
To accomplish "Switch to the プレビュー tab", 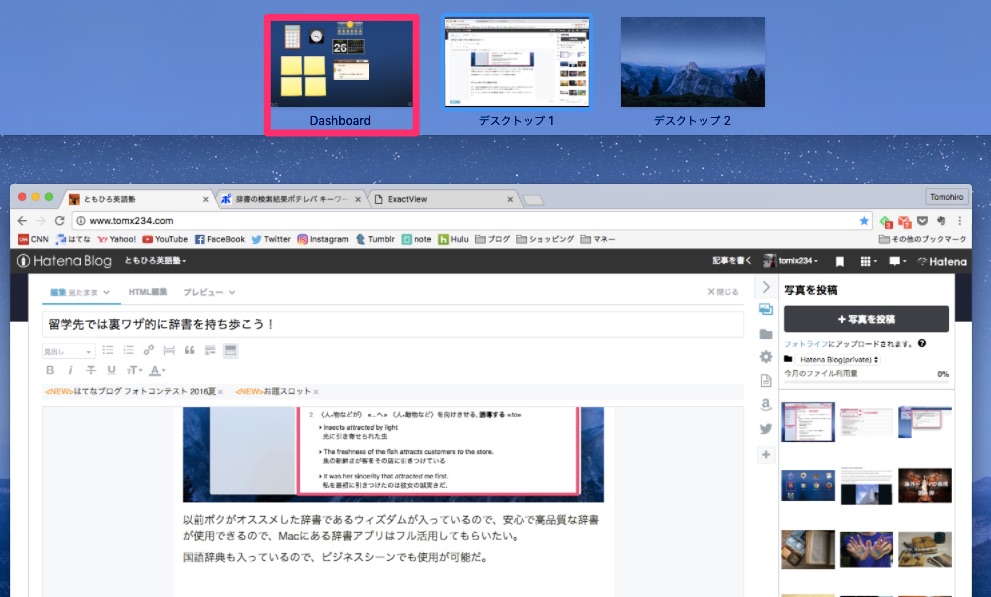I will tap(209, 292).
